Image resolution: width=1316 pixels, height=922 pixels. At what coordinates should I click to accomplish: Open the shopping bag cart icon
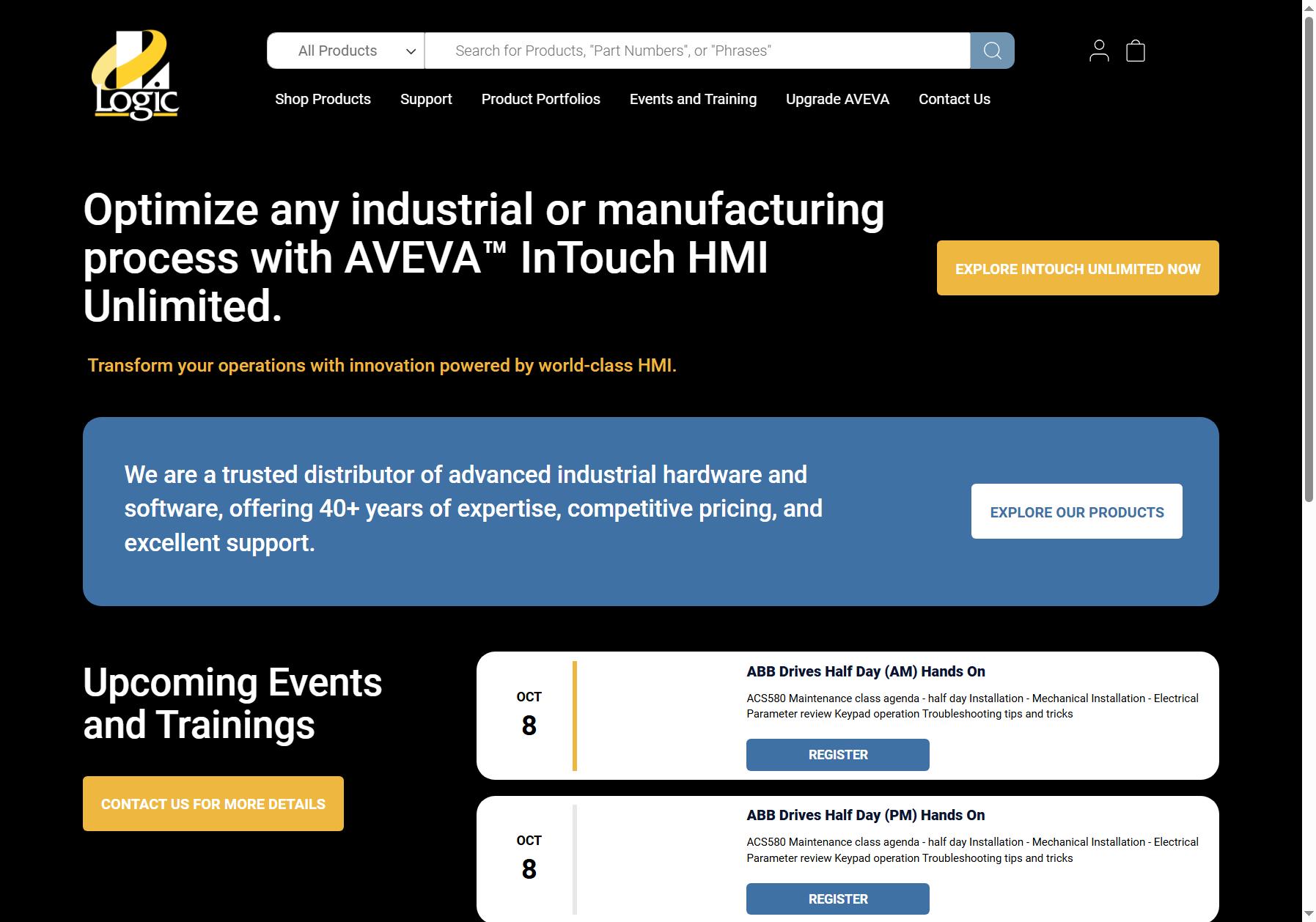pyautogui.click(x=1136, y=51)
